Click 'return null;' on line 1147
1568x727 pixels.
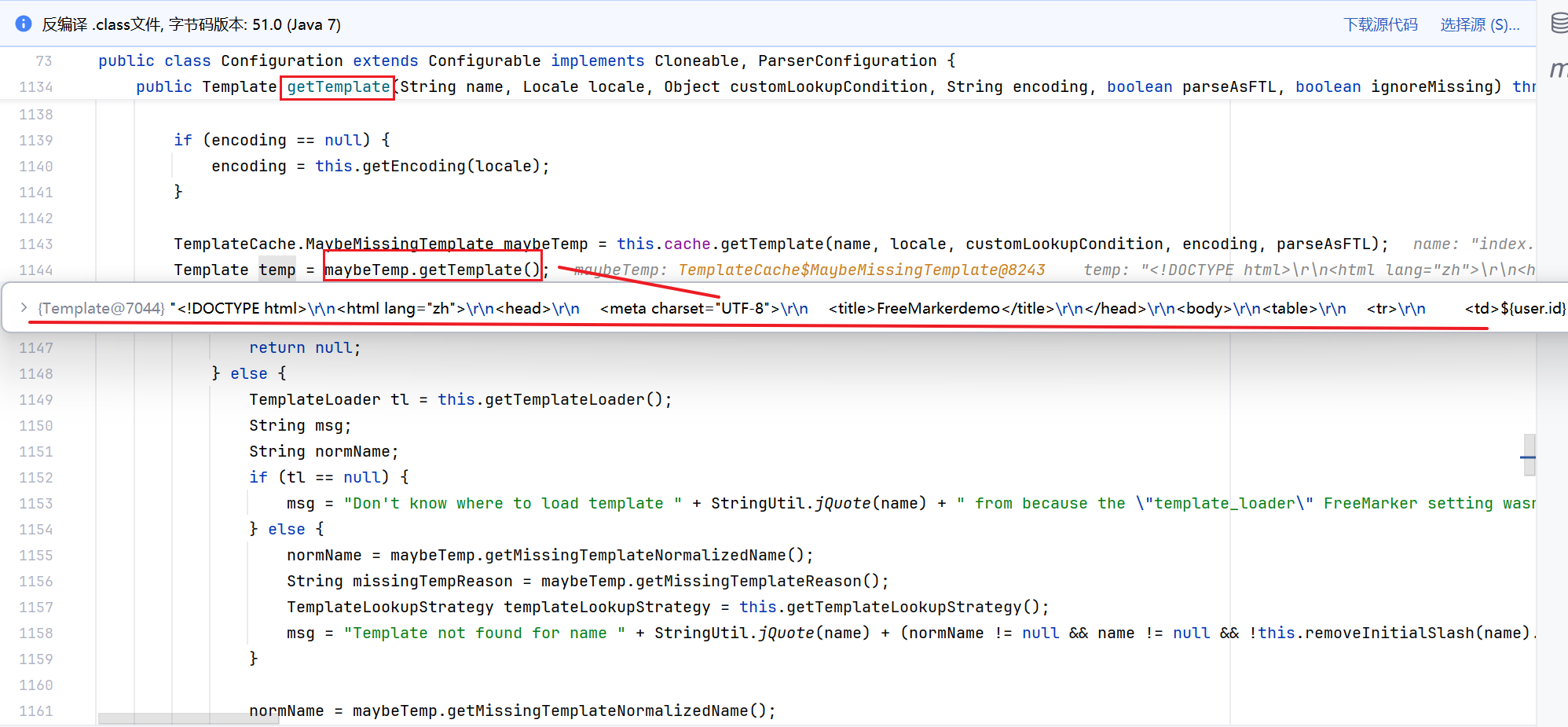click(305, 347)
